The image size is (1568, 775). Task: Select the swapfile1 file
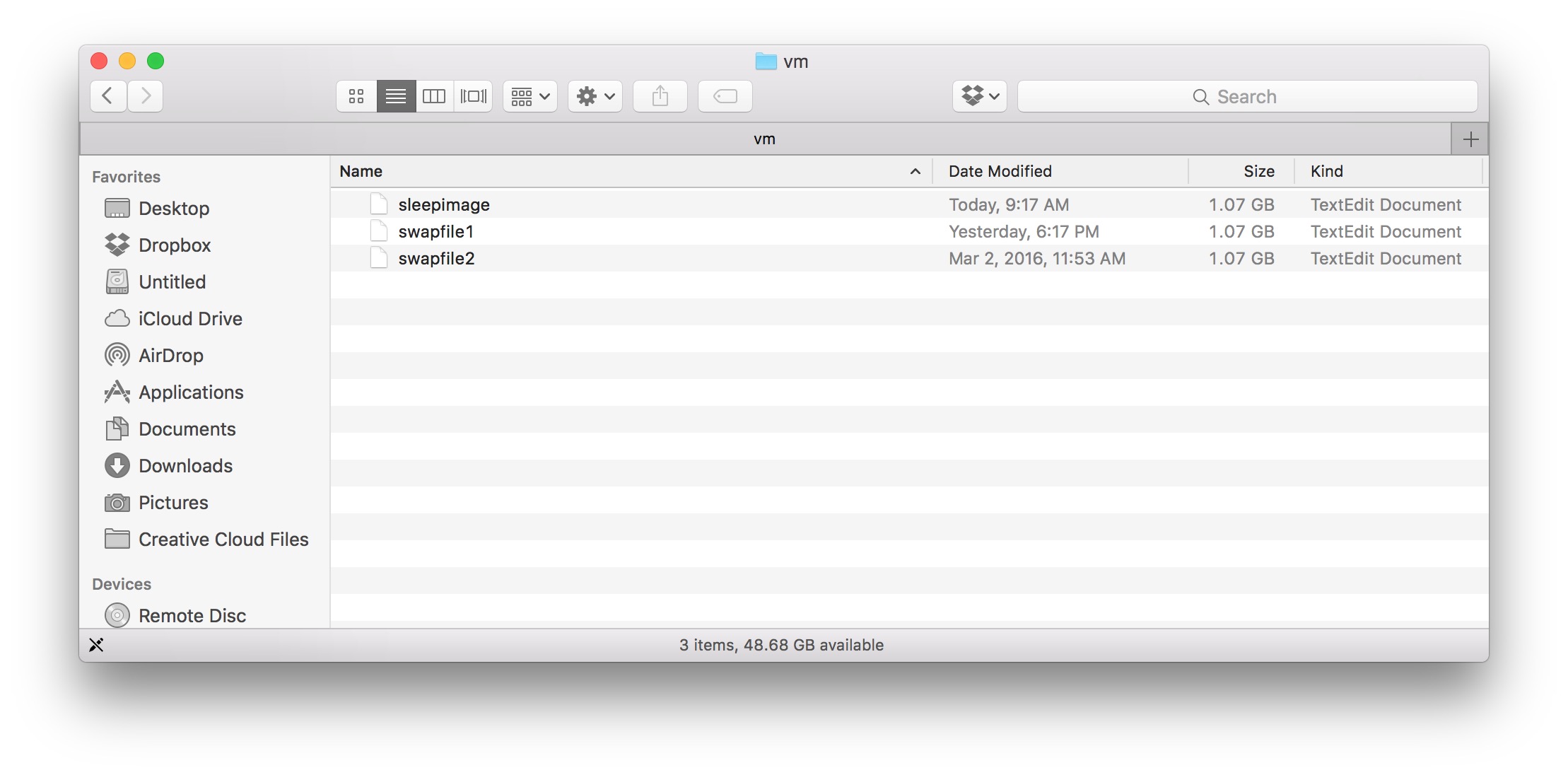pyautogui.click(x=909, y=231)
